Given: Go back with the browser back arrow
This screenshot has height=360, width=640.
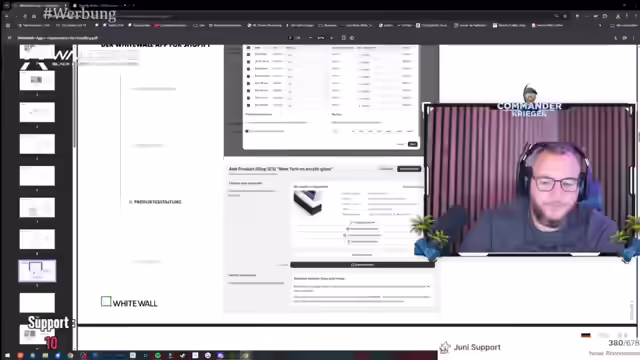Looking at the screenshot, I should (x=7, y=16).
